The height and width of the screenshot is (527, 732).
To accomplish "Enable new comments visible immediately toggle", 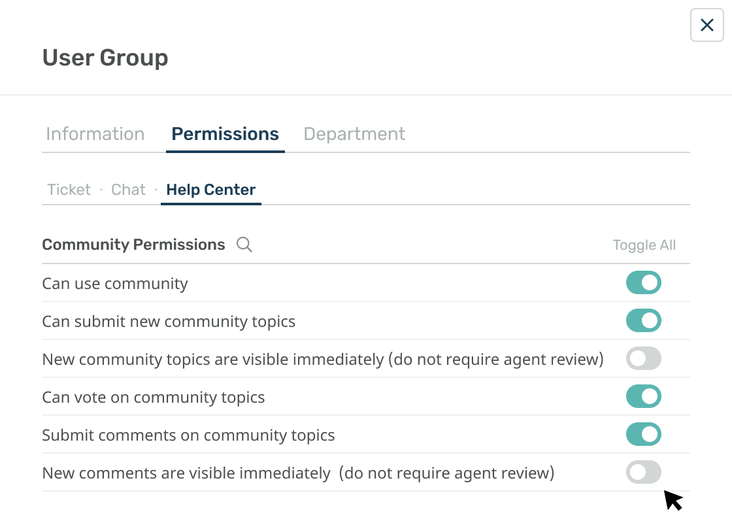I will coord(643,473).
